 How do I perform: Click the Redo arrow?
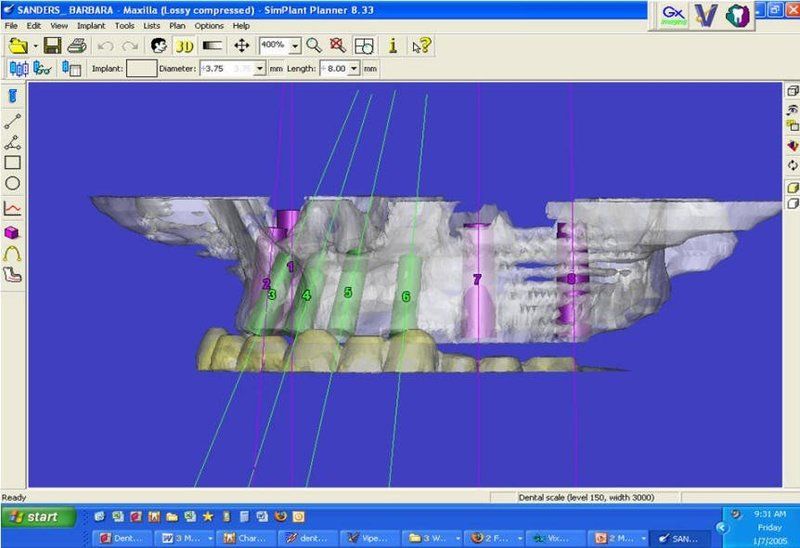click(x=130, y=46)
